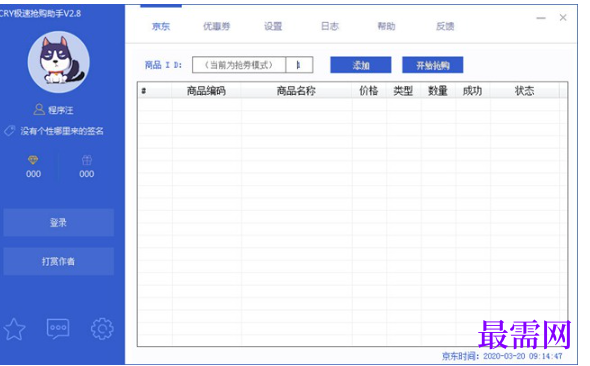Click the 开始抢购 start button

click(x=432, y=65)
